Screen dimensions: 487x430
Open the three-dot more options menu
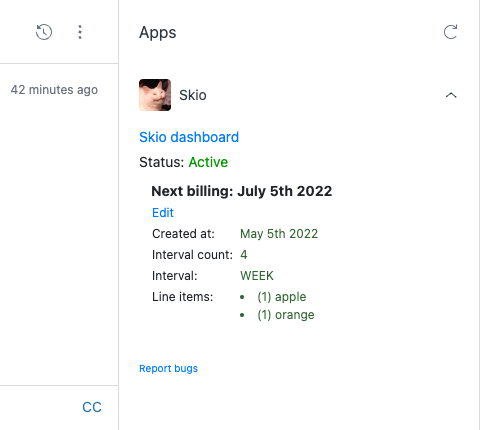click(x=80, y=32)
